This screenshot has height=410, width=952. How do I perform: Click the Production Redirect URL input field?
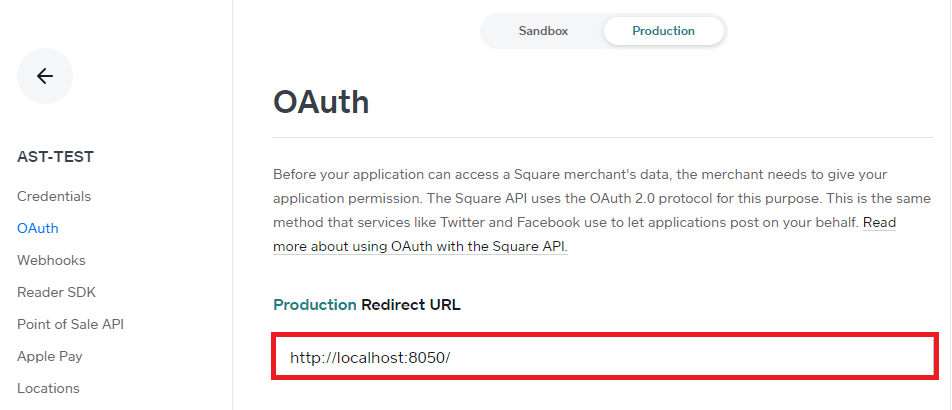[605, 357]
